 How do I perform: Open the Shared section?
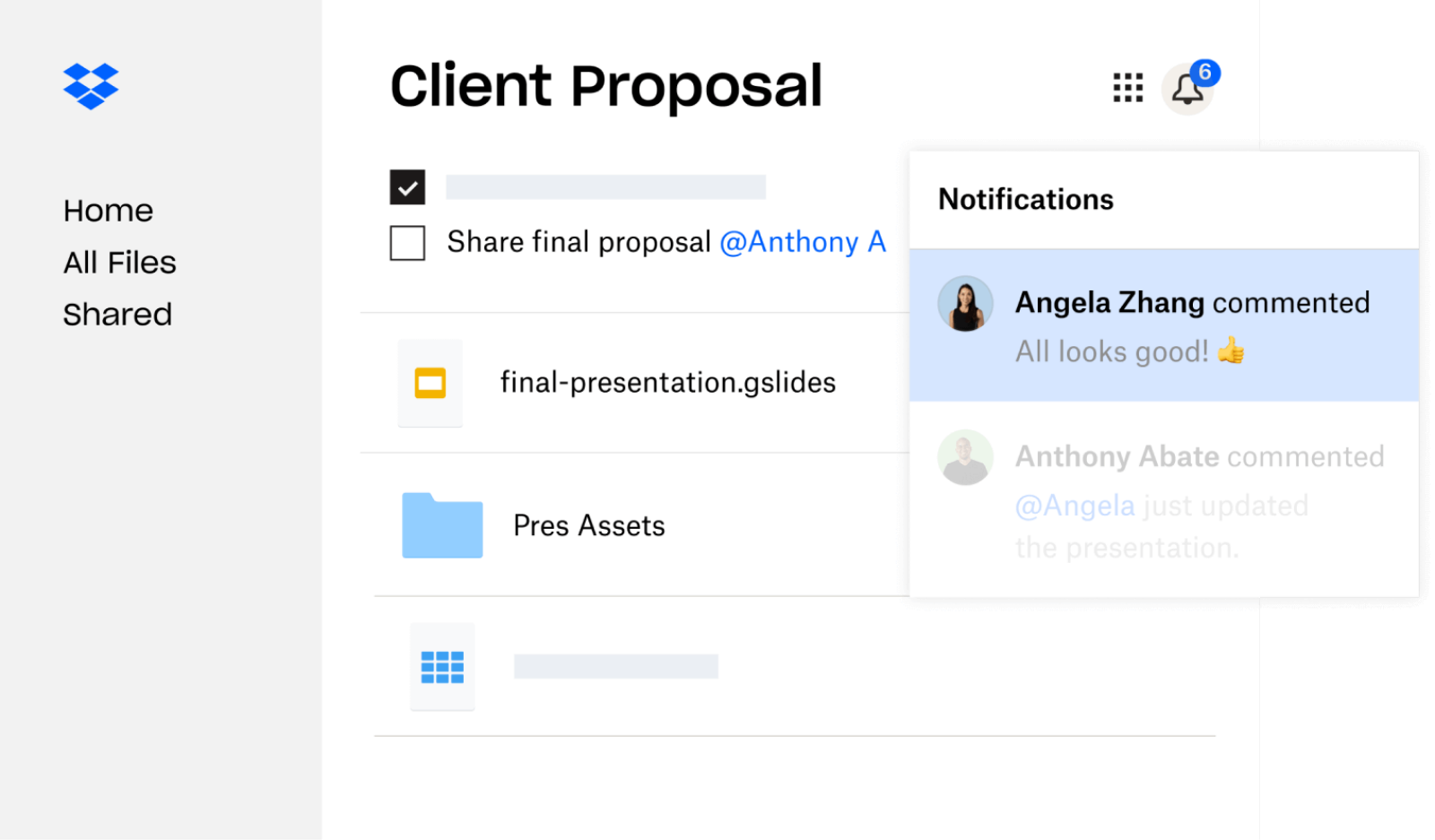pos(117,314)
